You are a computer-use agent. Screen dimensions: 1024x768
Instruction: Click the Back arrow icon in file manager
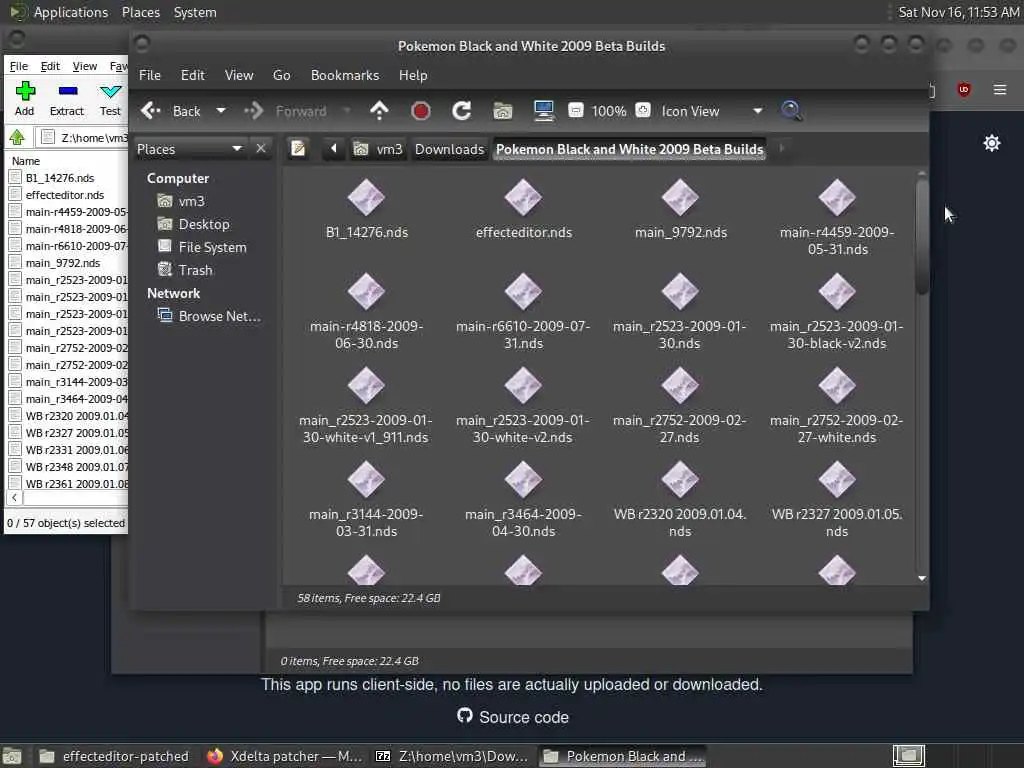pyautogui.click(x=151, y=110)
